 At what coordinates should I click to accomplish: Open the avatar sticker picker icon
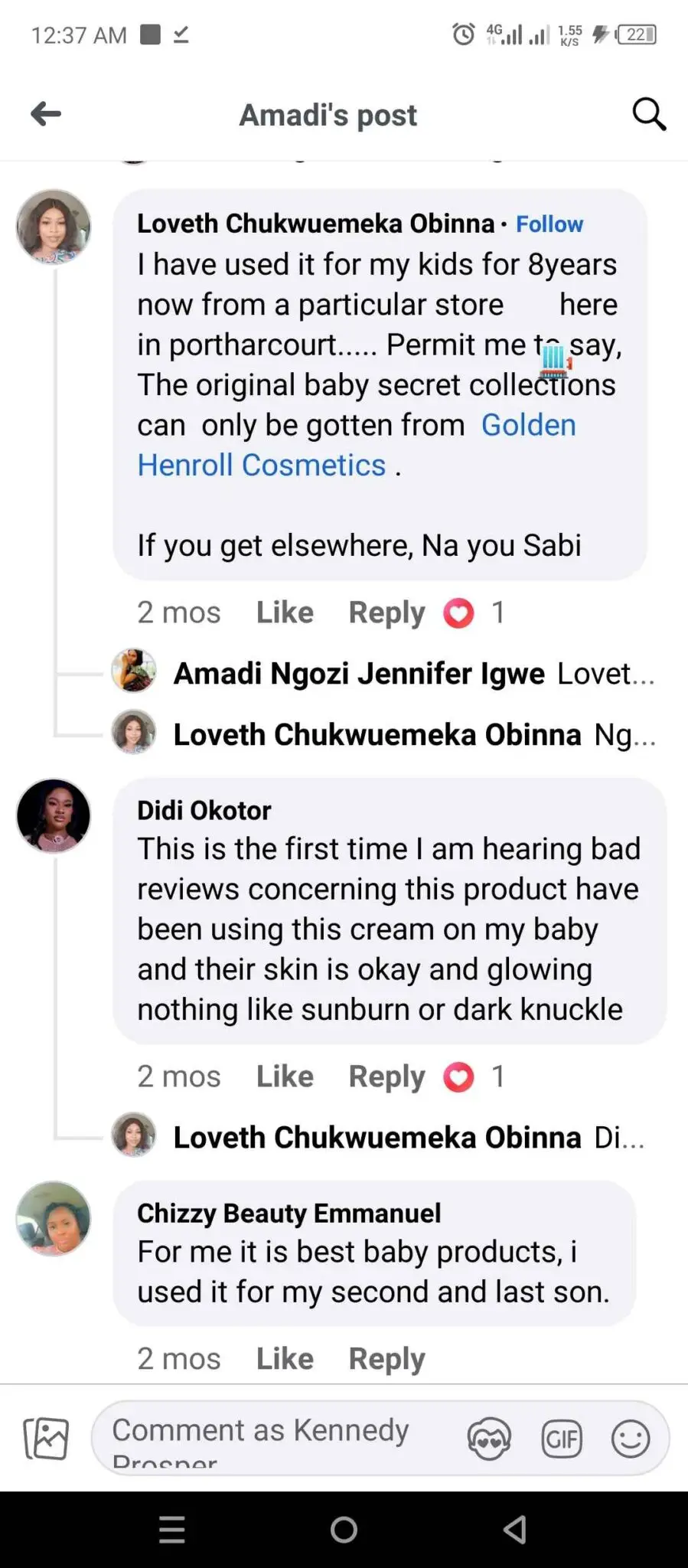tap(489, 1439)
